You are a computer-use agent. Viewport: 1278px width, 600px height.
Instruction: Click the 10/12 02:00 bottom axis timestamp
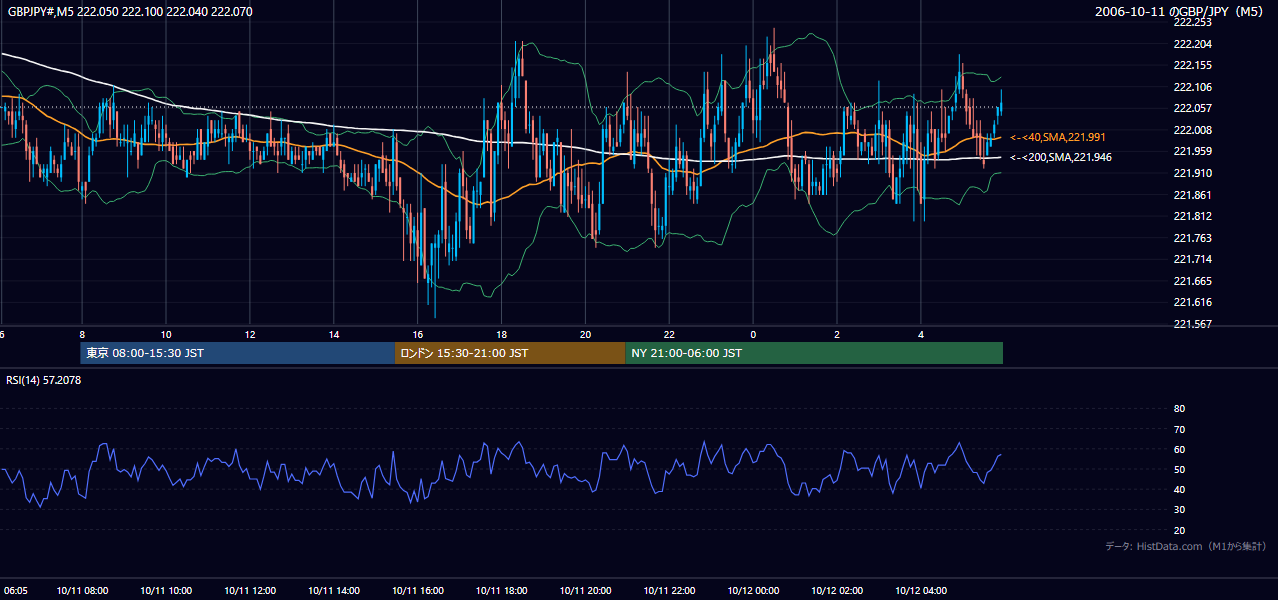point(837,590)
